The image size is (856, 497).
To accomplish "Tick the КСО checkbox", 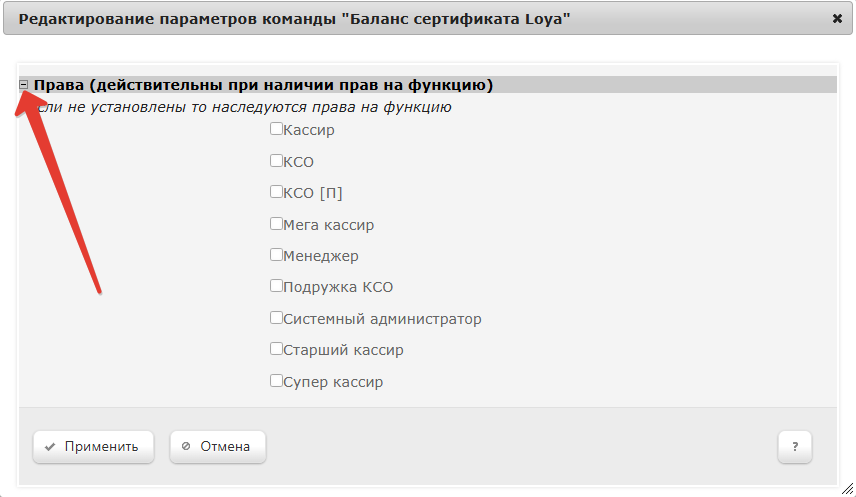I will [x=276, y=160].
